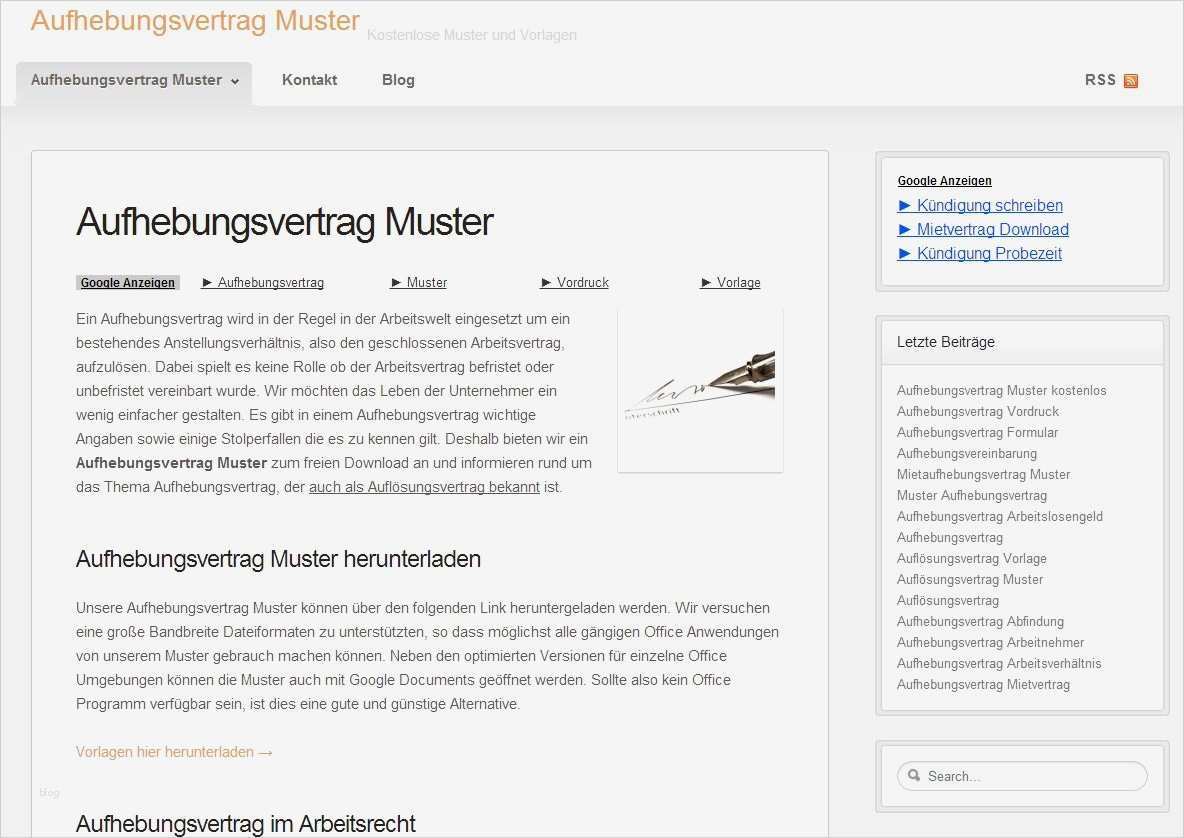
Task: Click the pen signature image
Action: 700,389
